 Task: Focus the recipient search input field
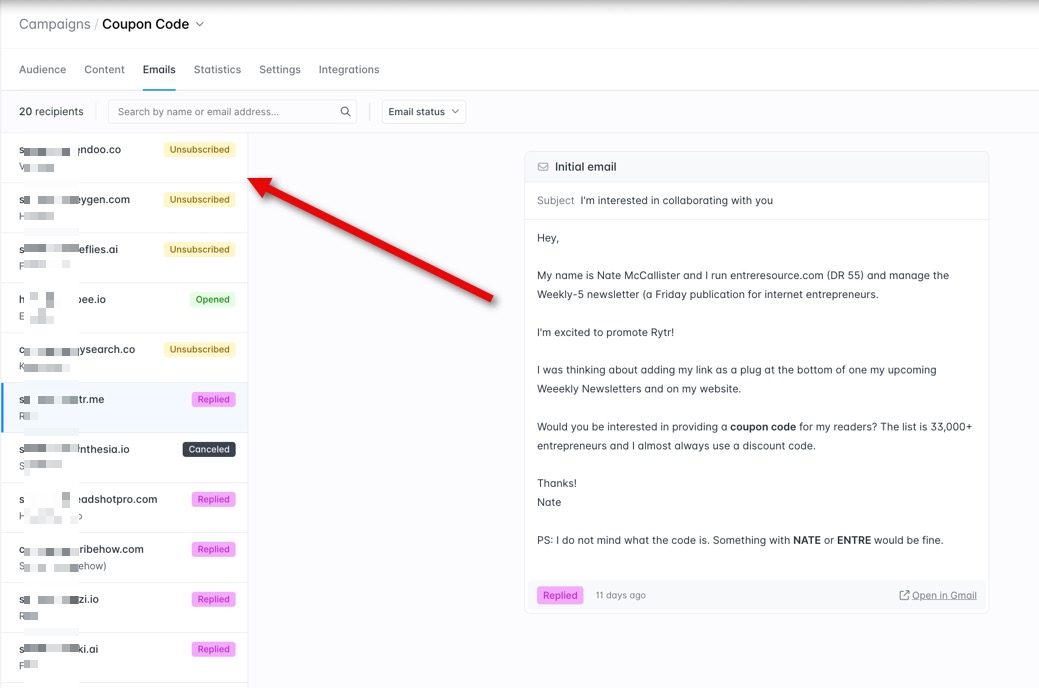coord(226,112)
